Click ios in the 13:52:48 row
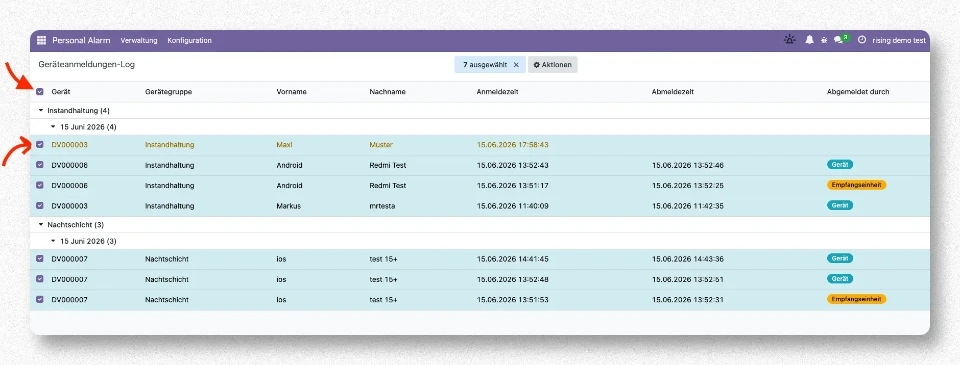960x365 pixels. coord(282,279)
